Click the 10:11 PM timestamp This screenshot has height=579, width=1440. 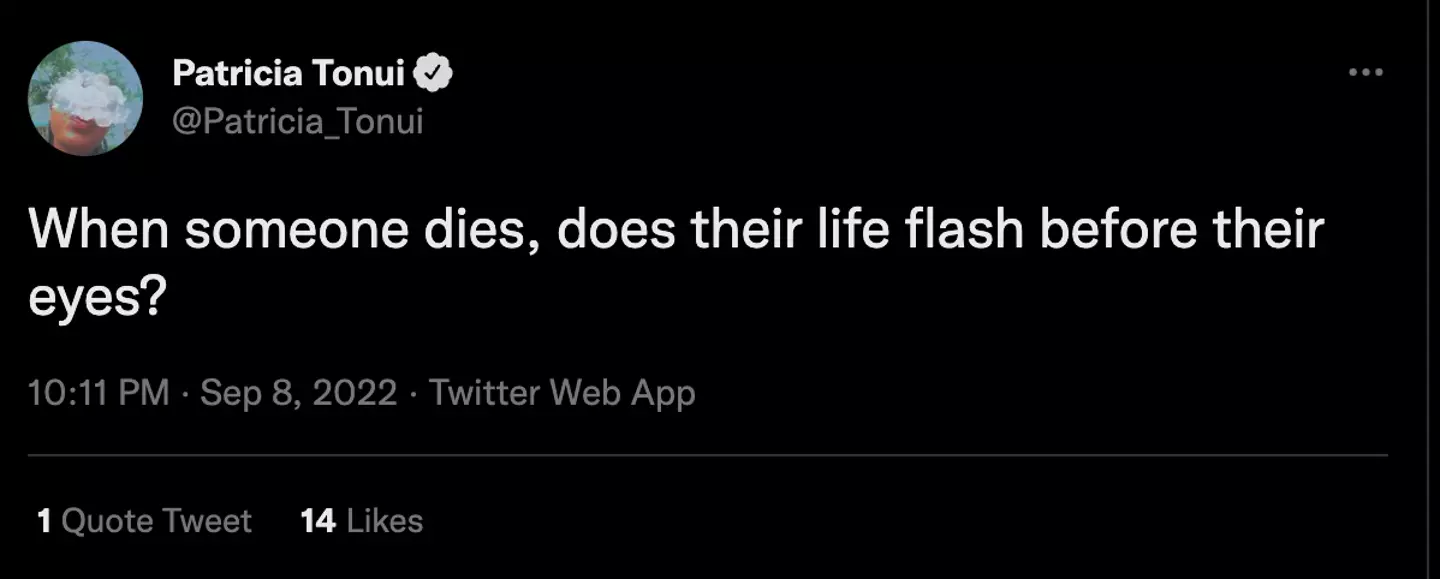[x=99, y=393]
